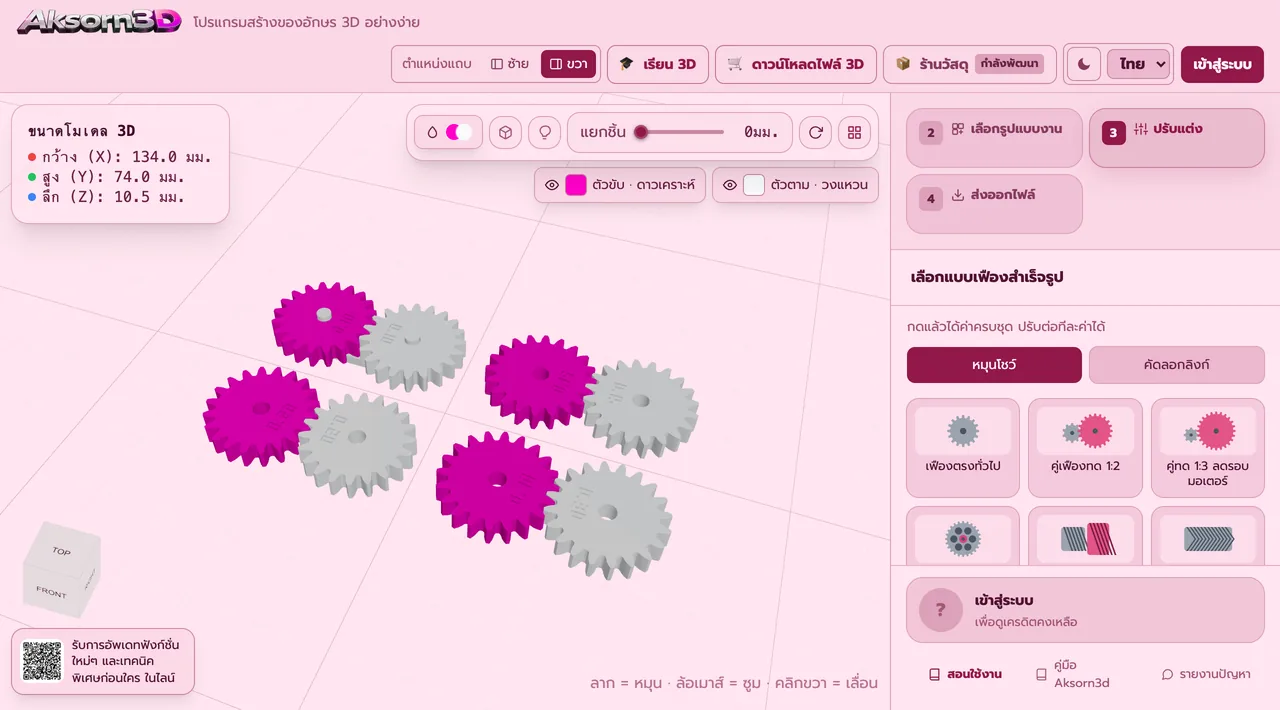Click the แยกชิ้น slider handle

[x=640, y=132]
